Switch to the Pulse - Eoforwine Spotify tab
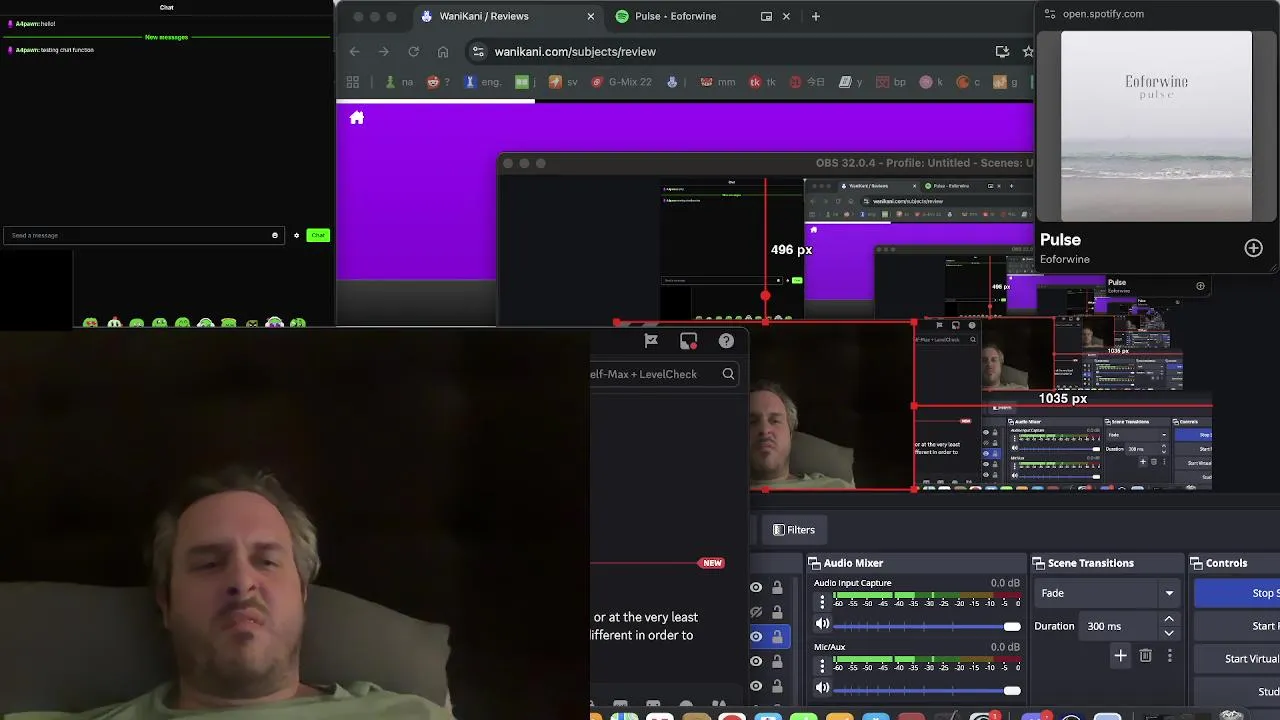Image resolution: width=1280 pixels, height=720 pixels. click(x=675, y=16)
